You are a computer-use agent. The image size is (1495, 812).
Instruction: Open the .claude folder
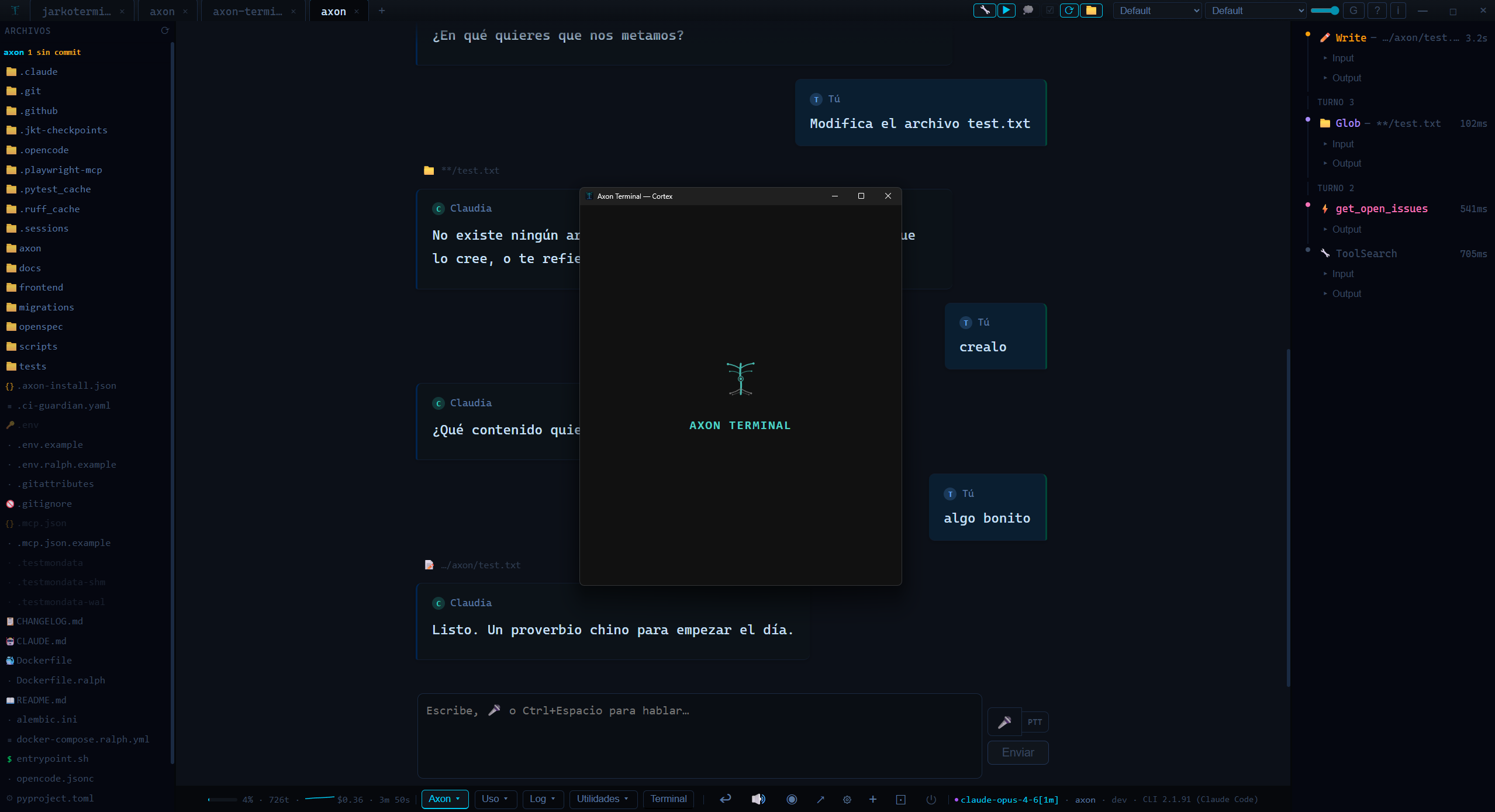pos(32,72)
